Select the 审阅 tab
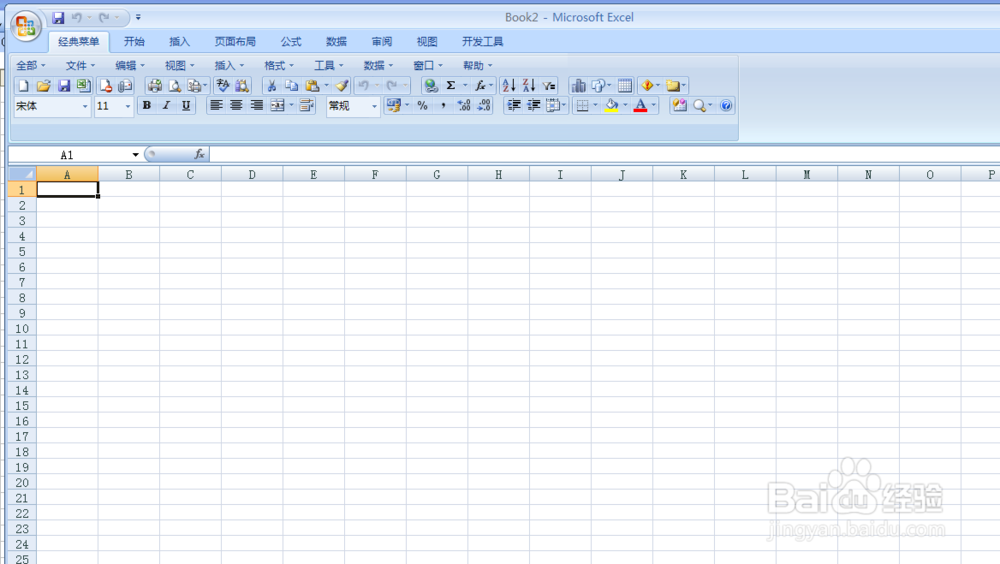 (381, 41)
